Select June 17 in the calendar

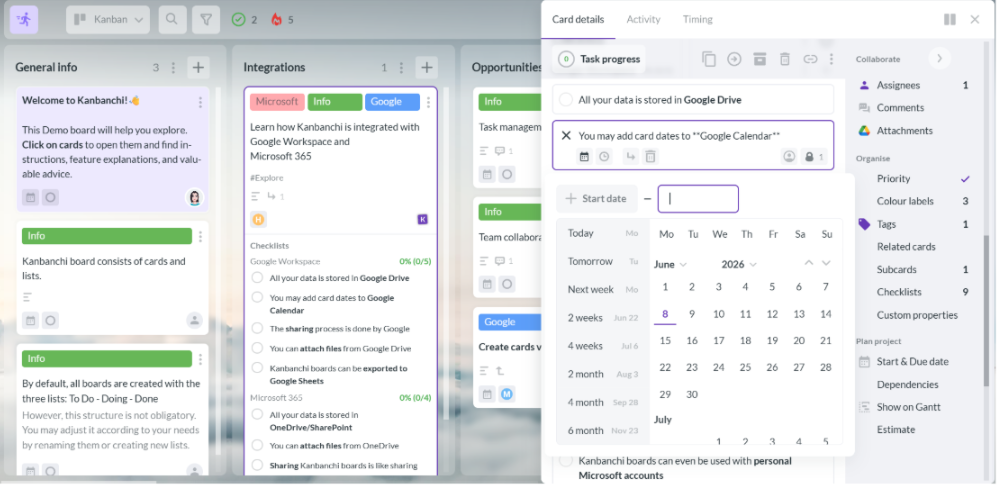click(x=719, y=341)
